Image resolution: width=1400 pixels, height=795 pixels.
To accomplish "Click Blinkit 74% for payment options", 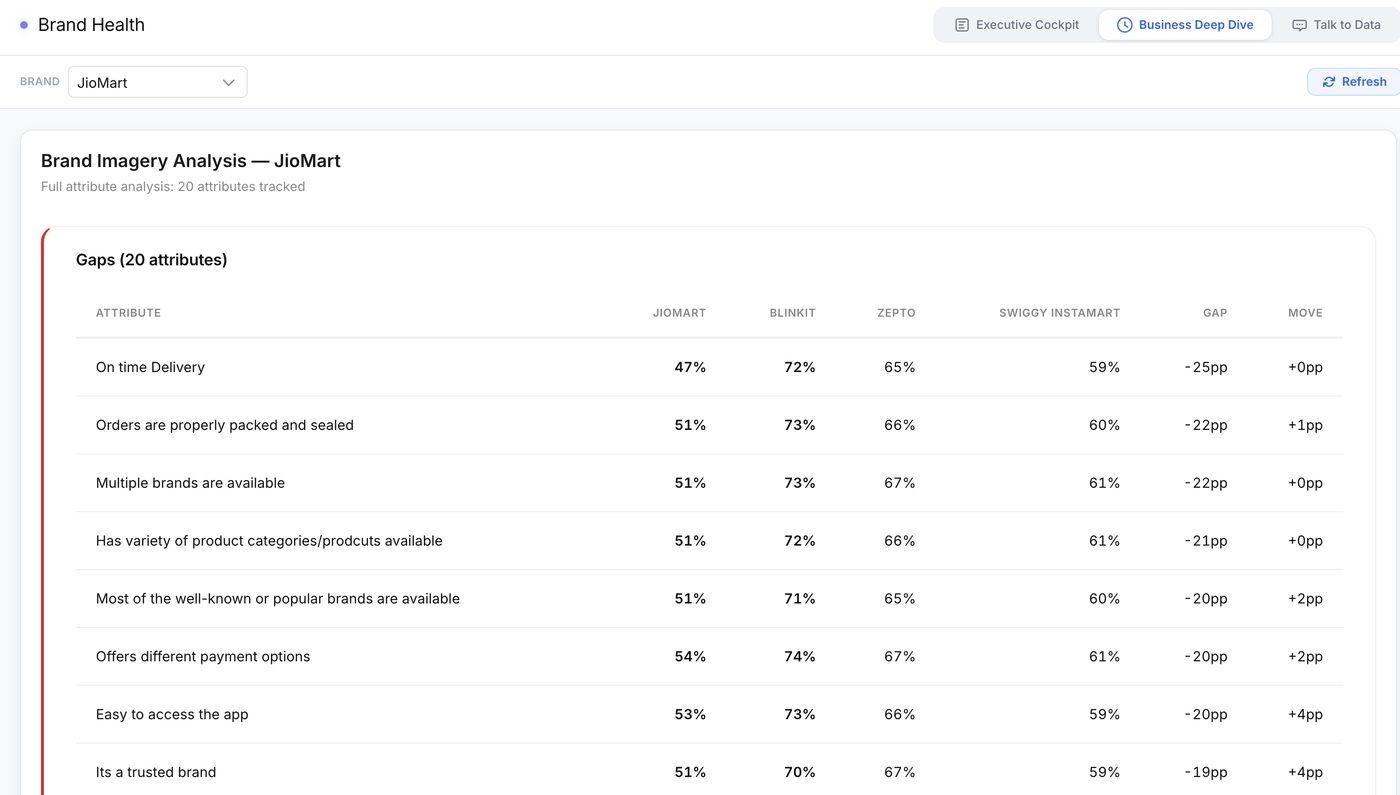I will click(800, 657).
